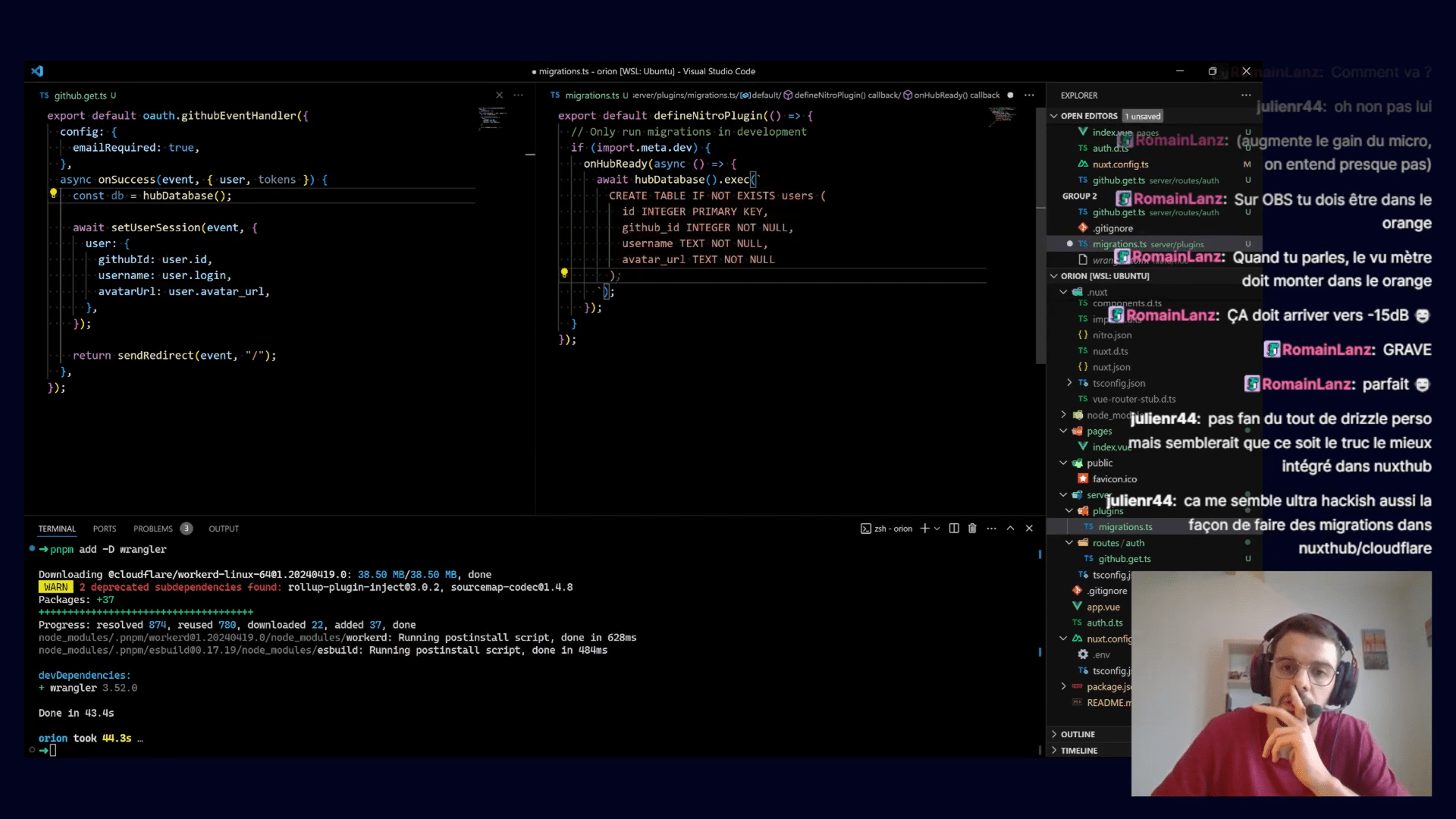Viewport: 1456px width, 819px height.
Task: Click the lightbulb in migrations.ts editor
Action: (564, 273)
